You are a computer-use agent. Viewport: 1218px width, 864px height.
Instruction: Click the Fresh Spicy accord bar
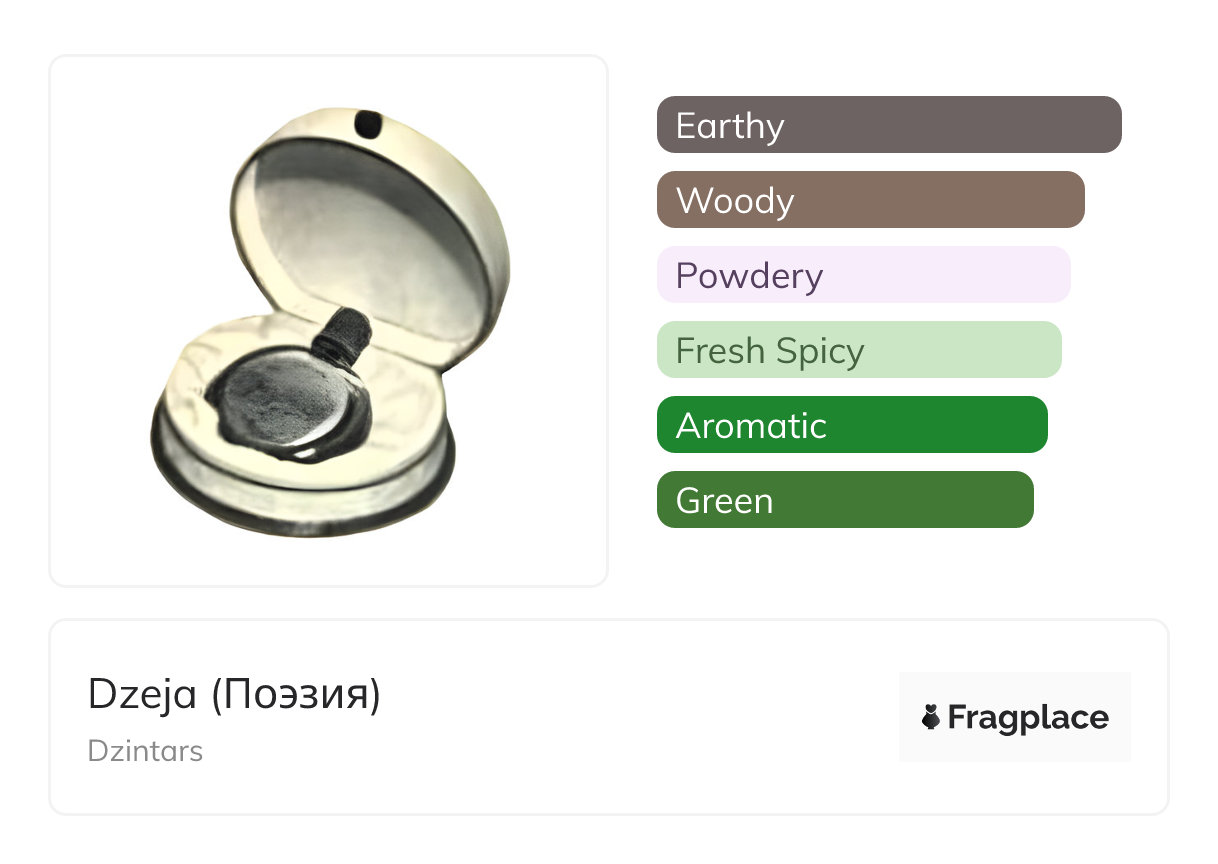(x=858, y=350)
